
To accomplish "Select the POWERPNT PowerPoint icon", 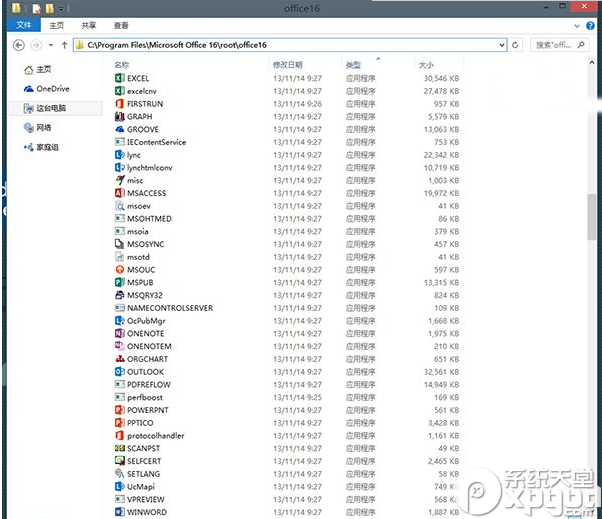I will [x=120, y=410].
